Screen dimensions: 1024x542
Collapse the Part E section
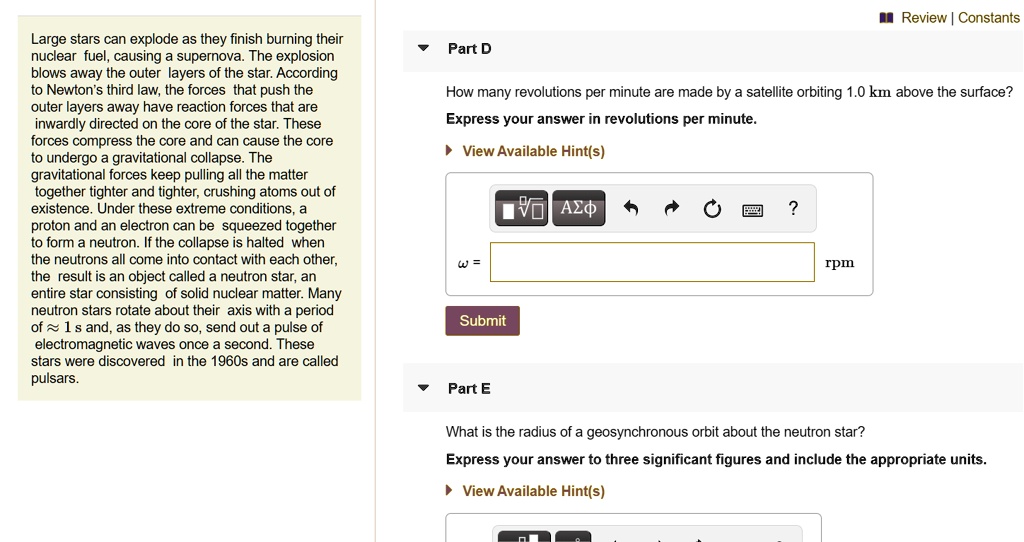[x=423, y=388]
